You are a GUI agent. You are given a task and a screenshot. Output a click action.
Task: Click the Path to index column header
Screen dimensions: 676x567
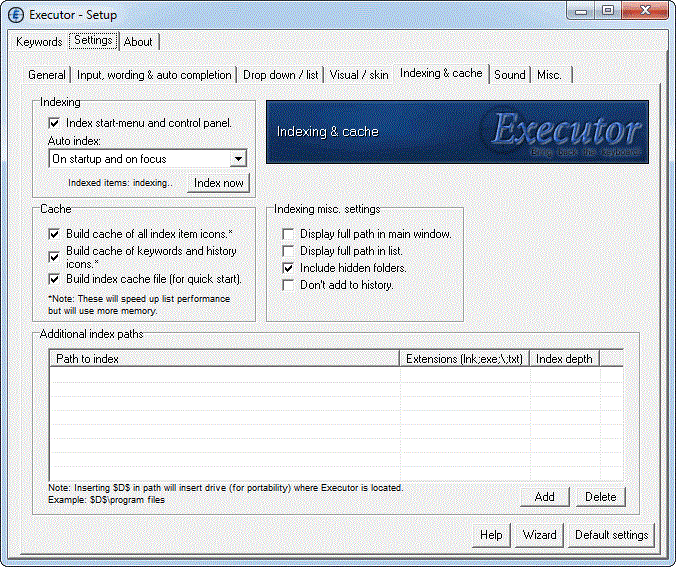tap(225, 359)
